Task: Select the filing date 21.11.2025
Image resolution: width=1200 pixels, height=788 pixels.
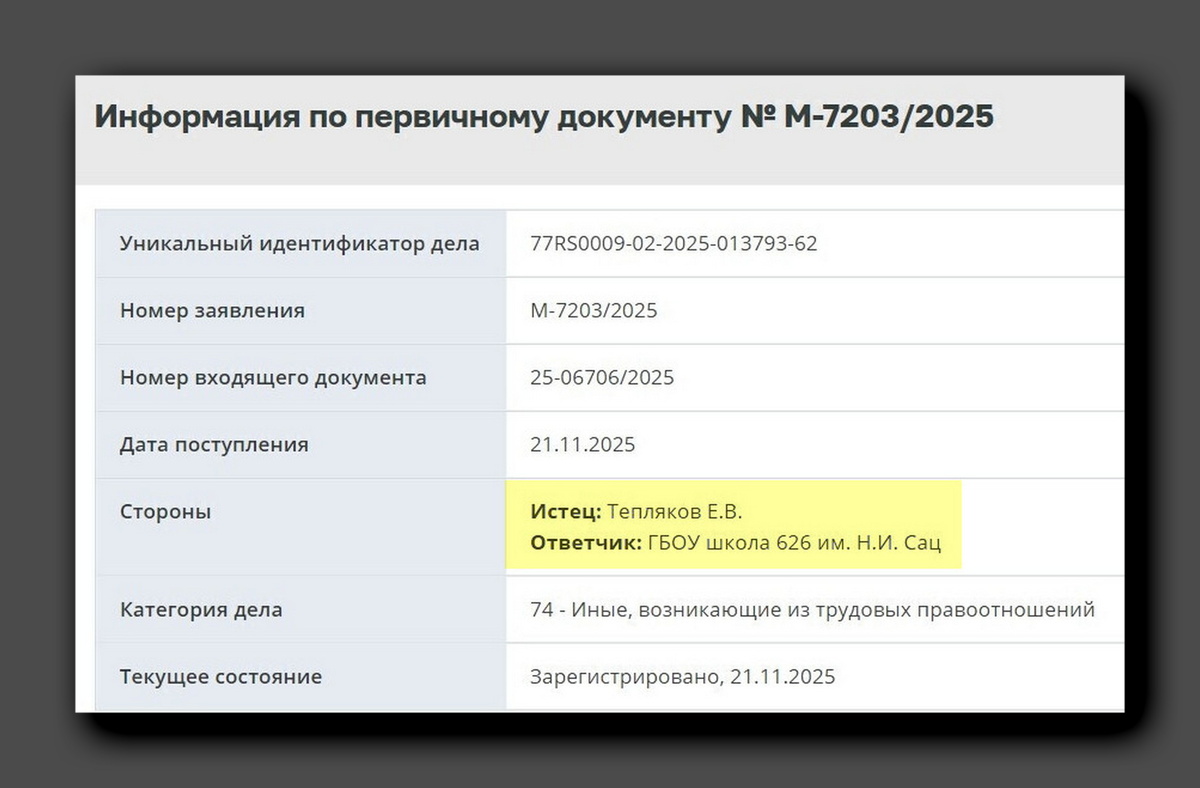Action: tap(583, 444)
